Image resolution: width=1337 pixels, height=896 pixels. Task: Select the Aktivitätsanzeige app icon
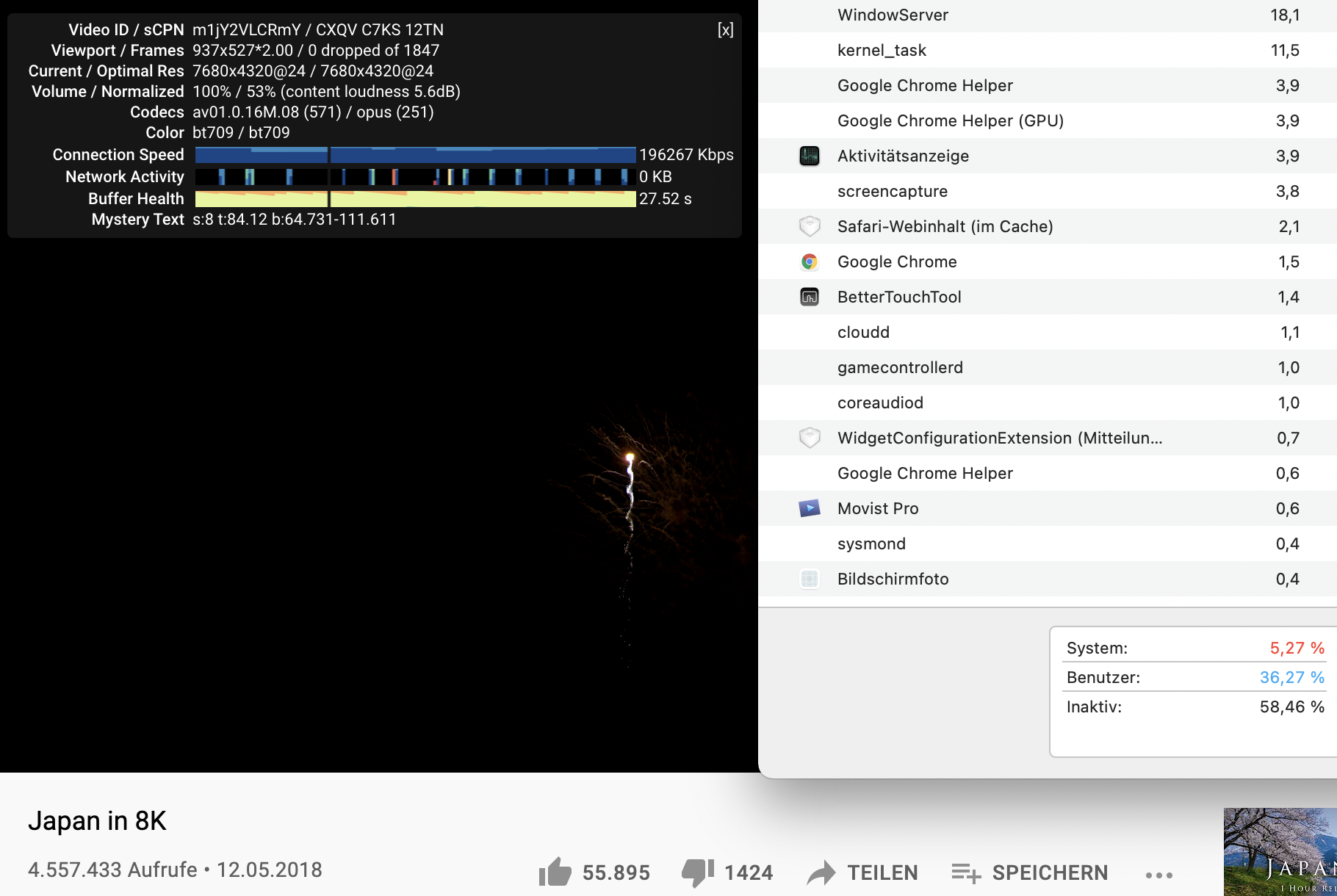809,156
